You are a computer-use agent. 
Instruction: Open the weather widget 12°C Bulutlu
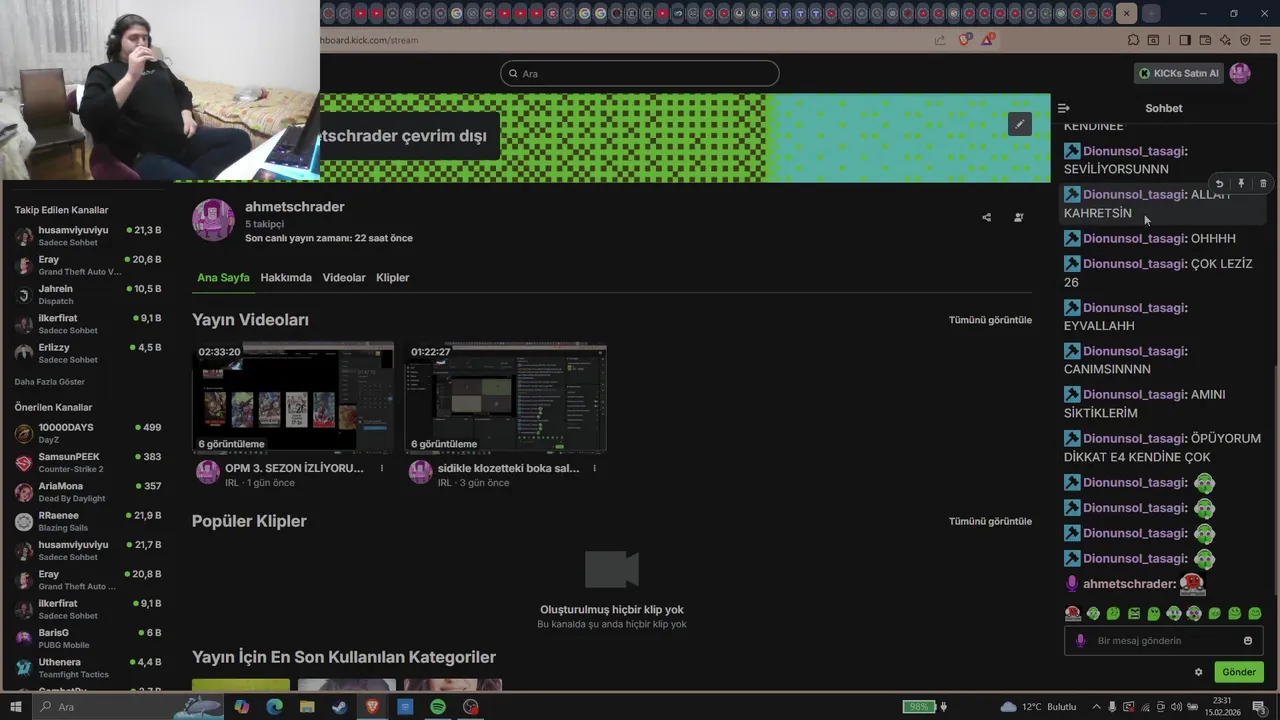[1038, 707]
